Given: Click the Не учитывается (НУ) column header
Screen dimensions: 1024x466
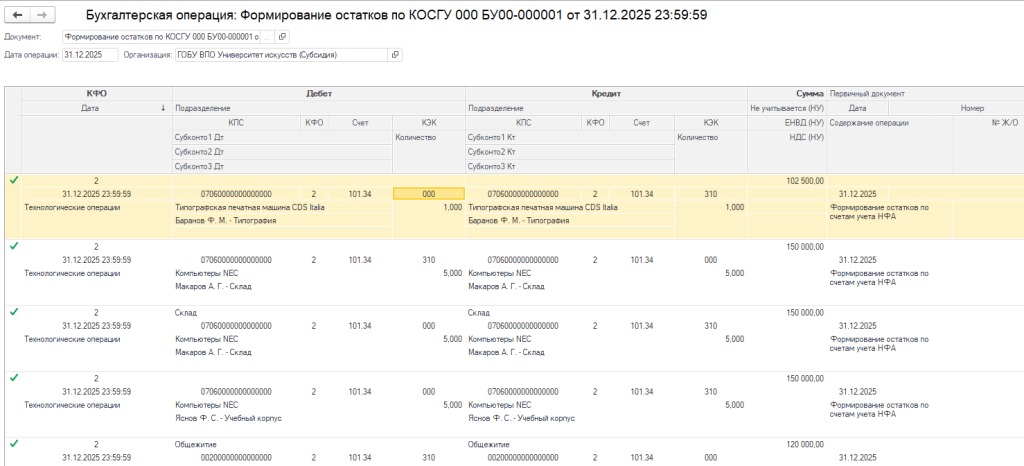Looking at the screenshot, I should pos(787,108).
